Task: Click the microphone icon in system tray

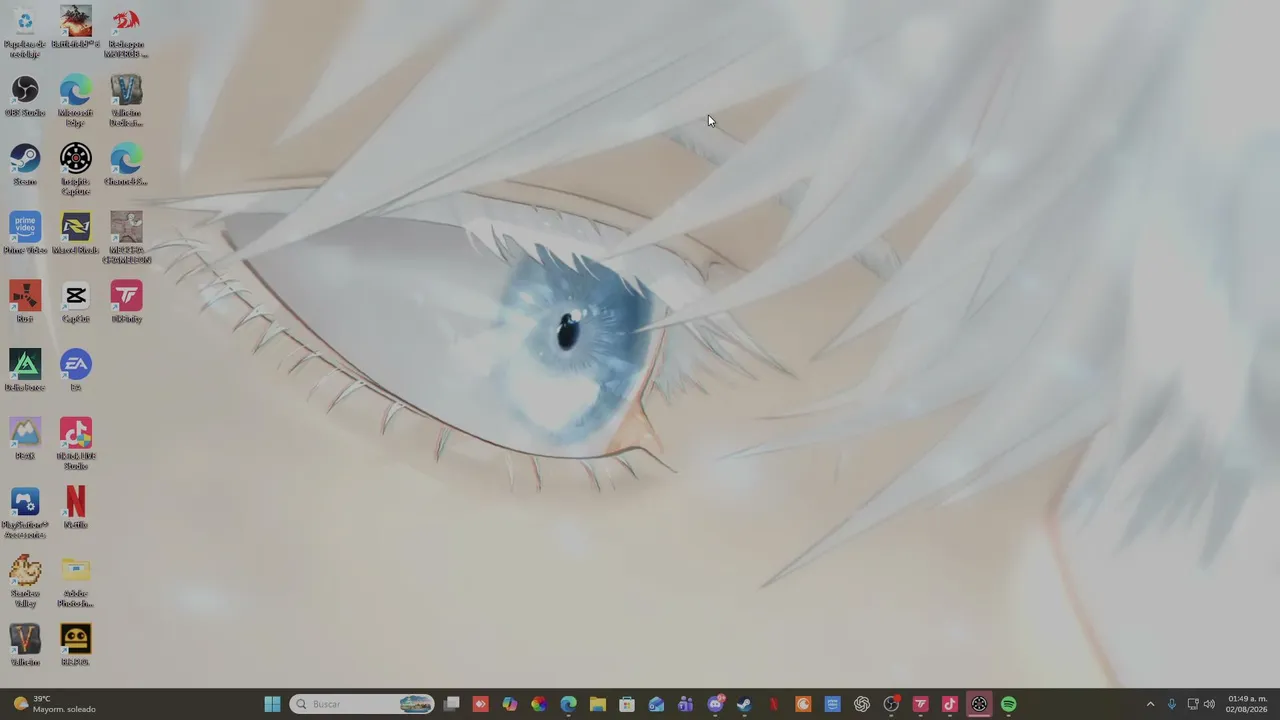Action: click(1172, 704)
